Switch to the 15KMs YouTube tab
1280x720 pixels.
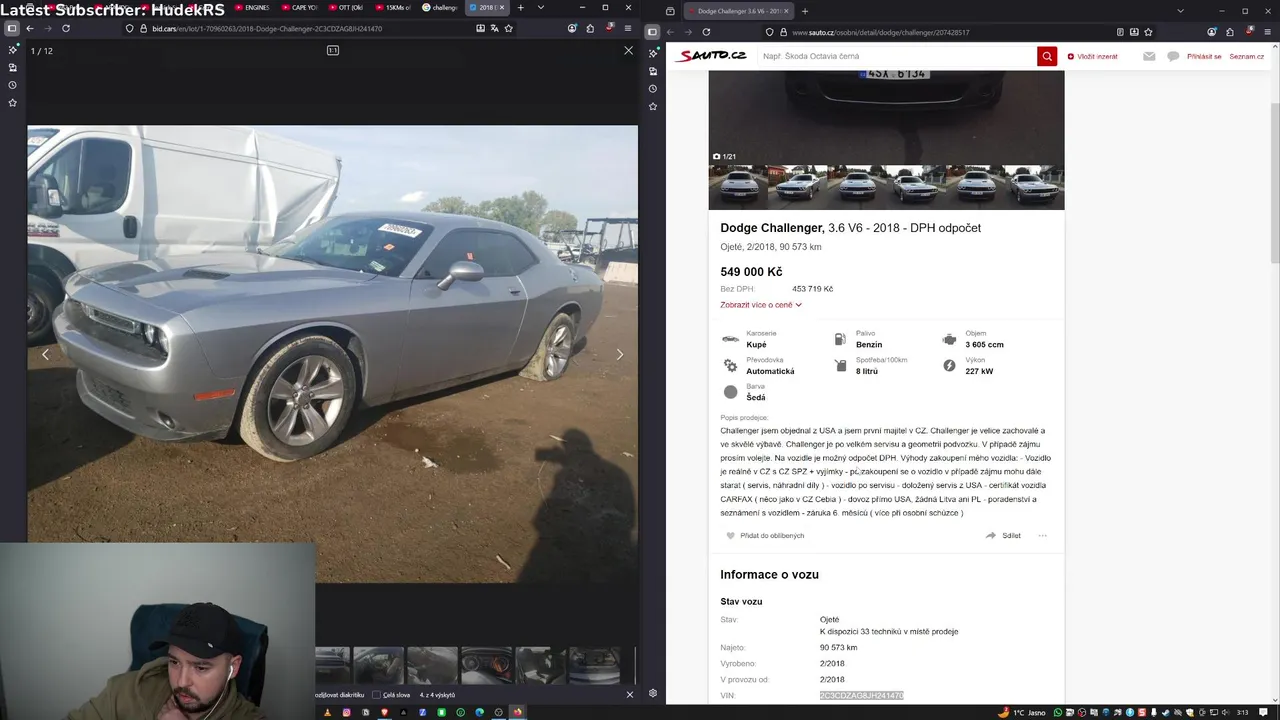pos(393,8)
